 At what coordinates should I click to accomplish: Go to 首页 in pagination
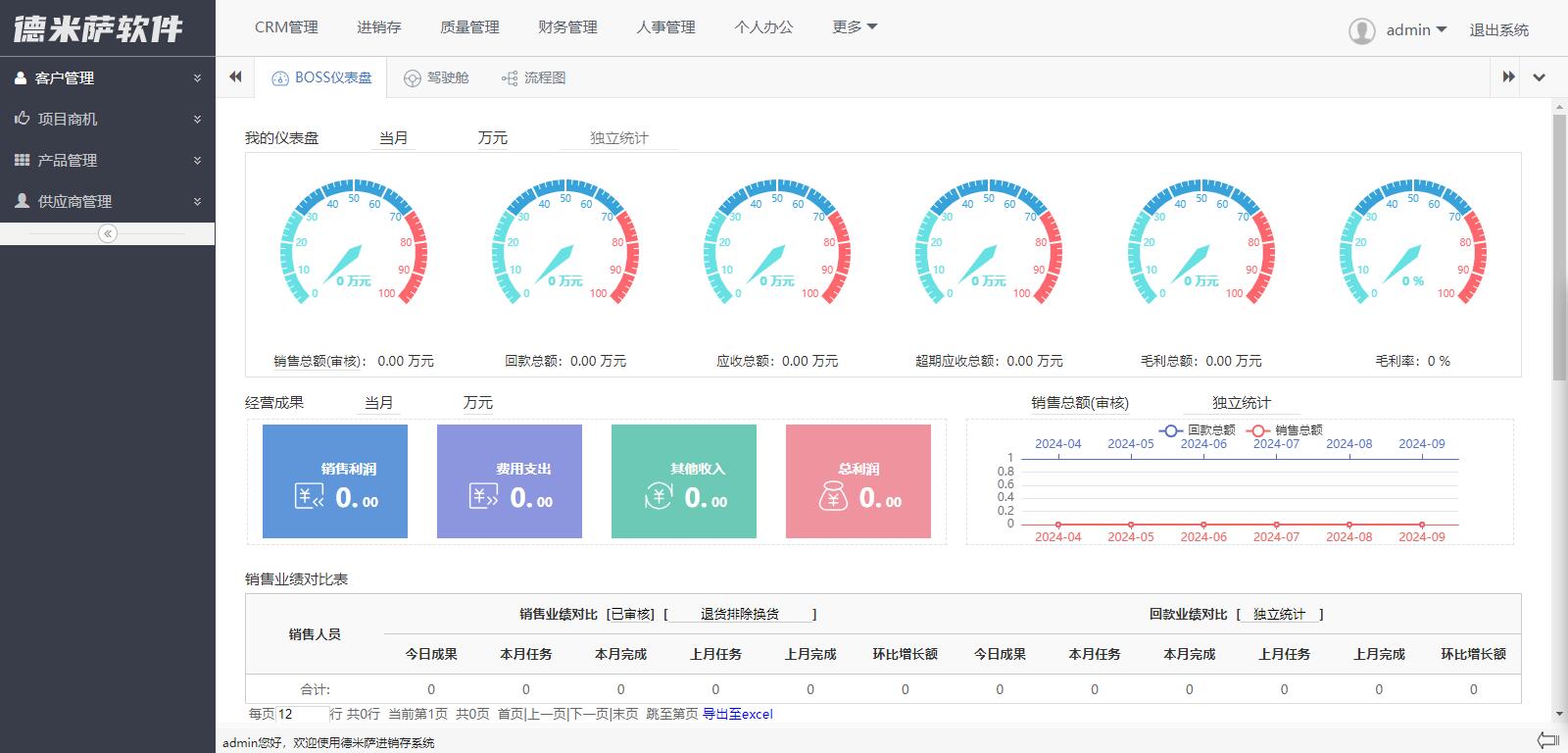click(x=511, y=714)
